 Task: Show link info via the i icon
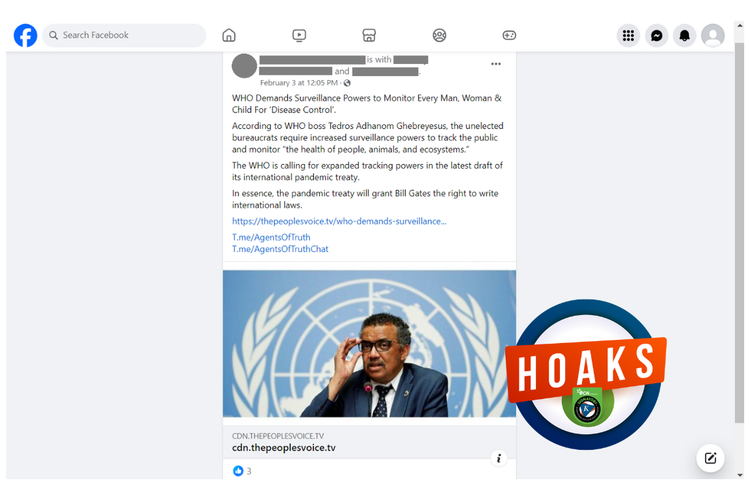point(499,458)
